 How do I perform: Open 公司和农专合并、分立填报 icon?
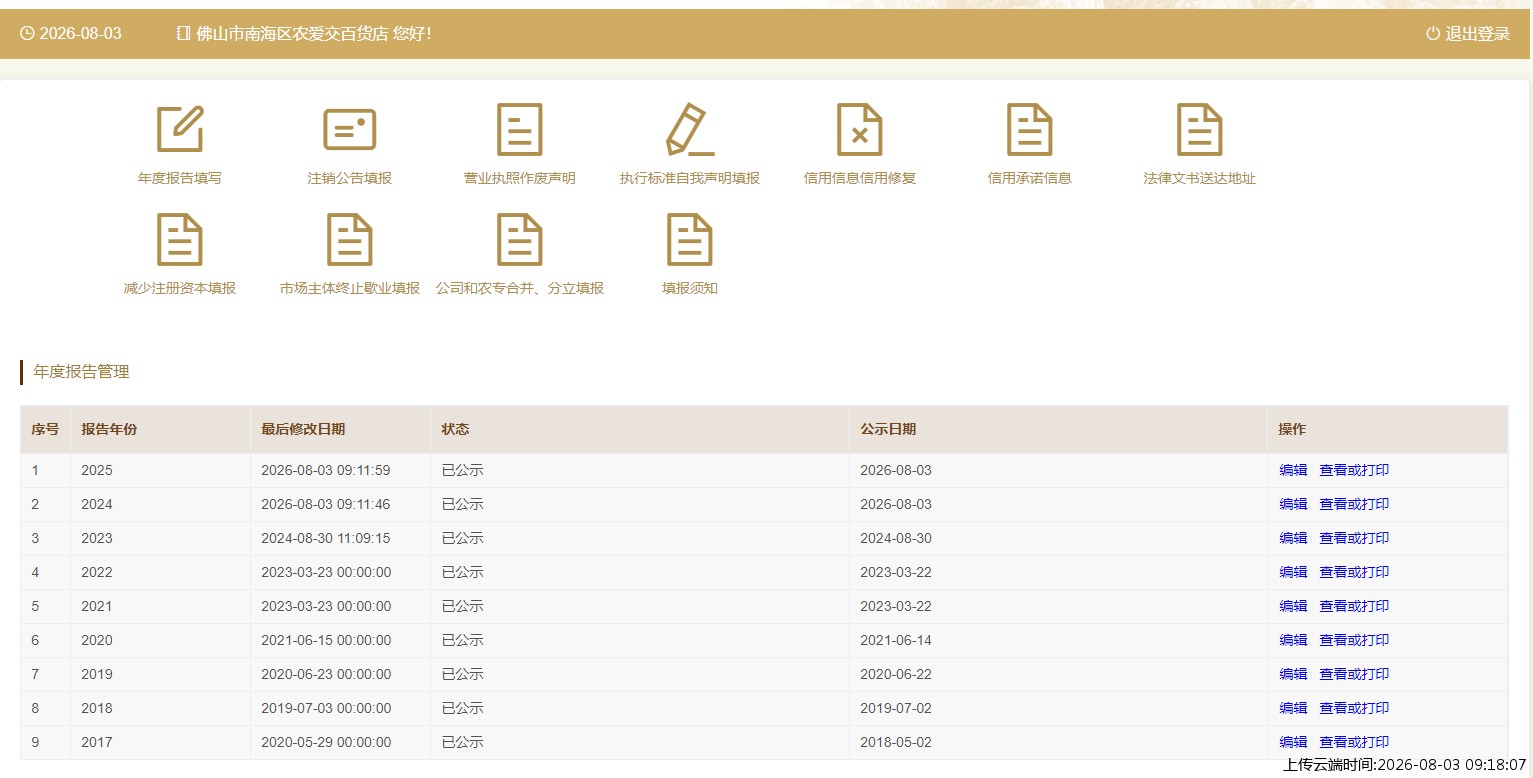(x=520, y=239)
